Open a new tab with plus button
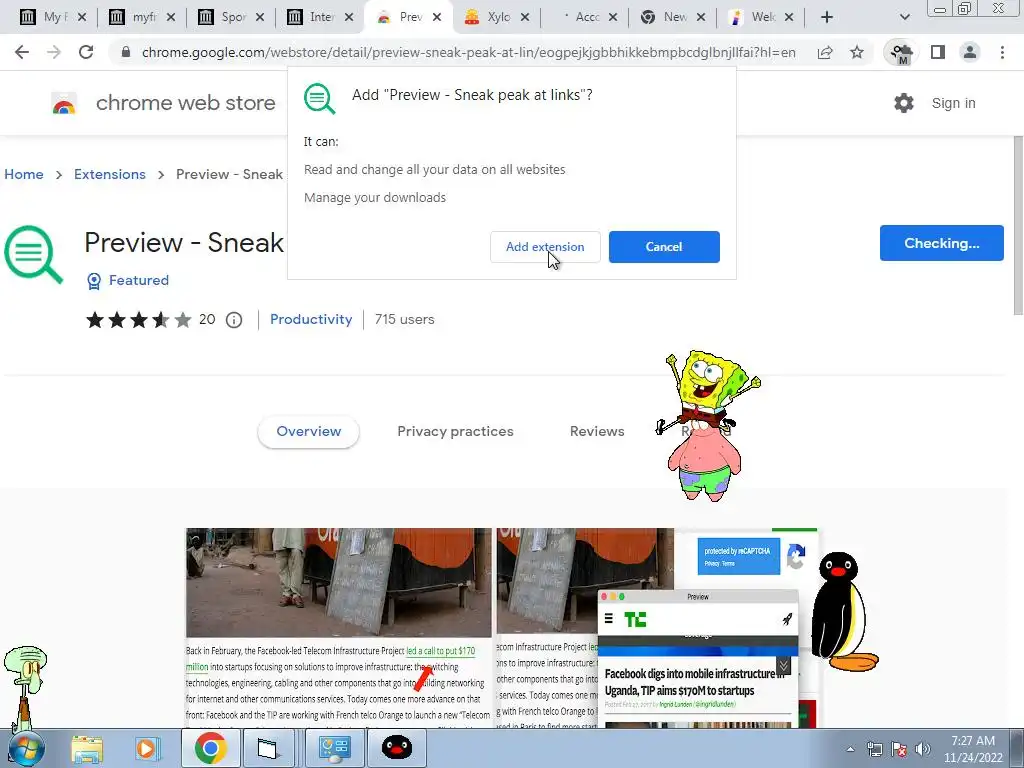 tap(827, 17)
